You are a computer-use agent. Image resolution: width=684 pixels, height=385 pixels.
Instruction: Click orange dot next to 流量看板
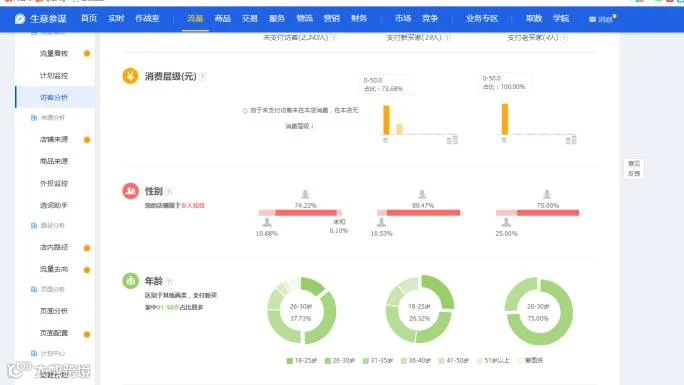pyautogui.click(x=87, y=53)
